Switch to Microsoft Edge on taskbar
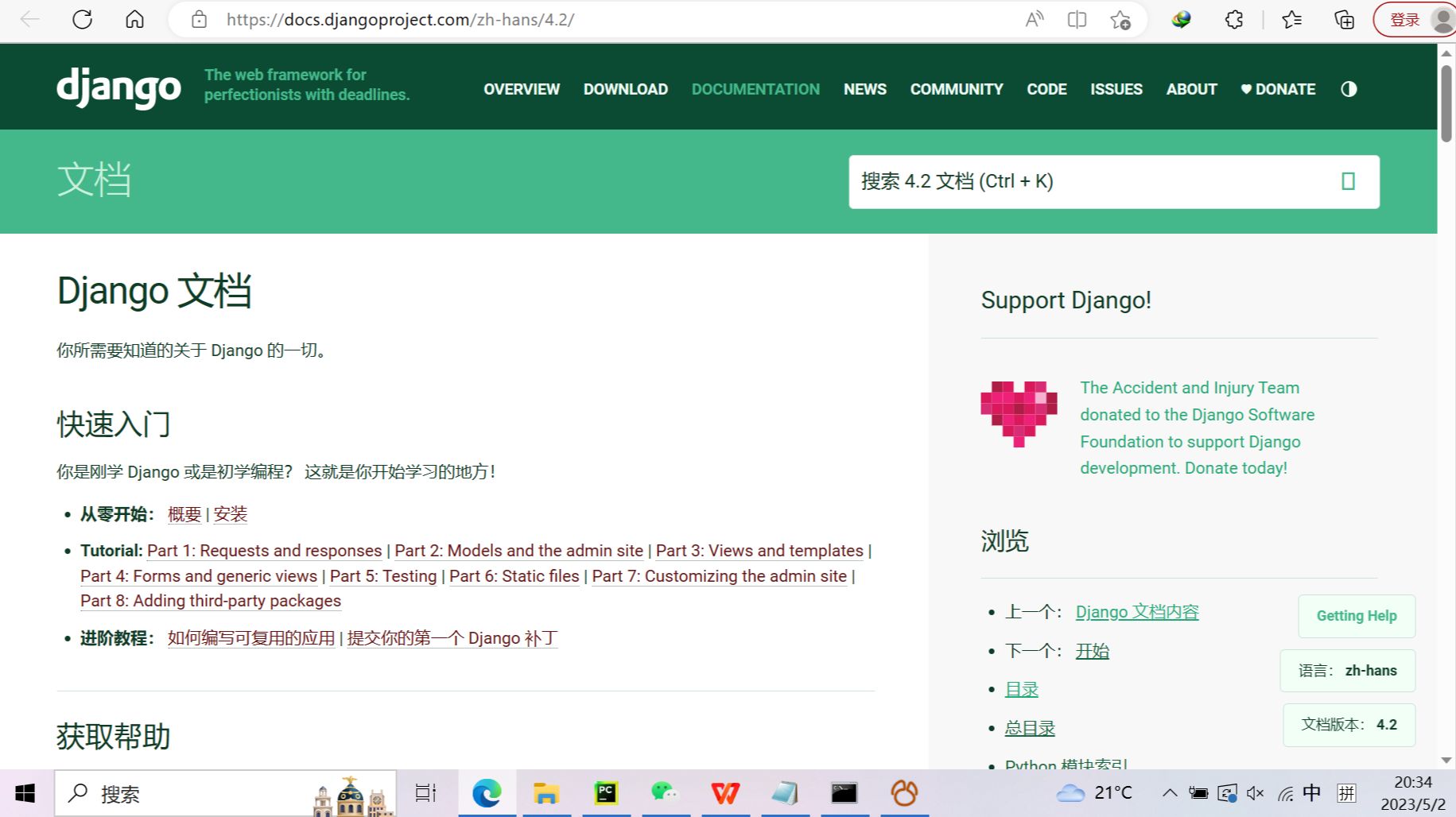 pos(487,793)
